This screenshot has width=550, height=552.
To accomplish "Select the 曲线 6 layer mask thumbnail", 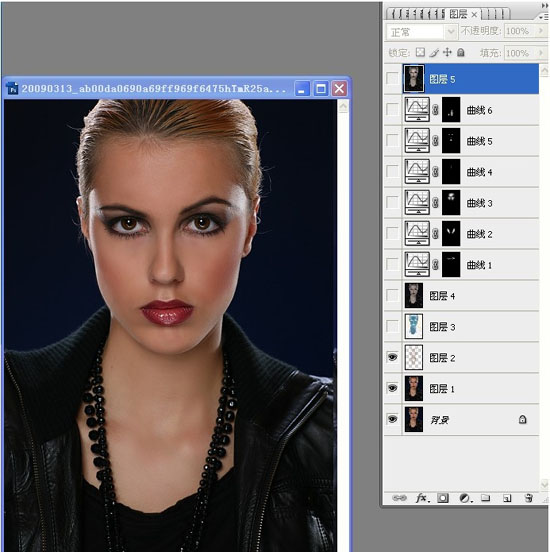I will [451, 110].
